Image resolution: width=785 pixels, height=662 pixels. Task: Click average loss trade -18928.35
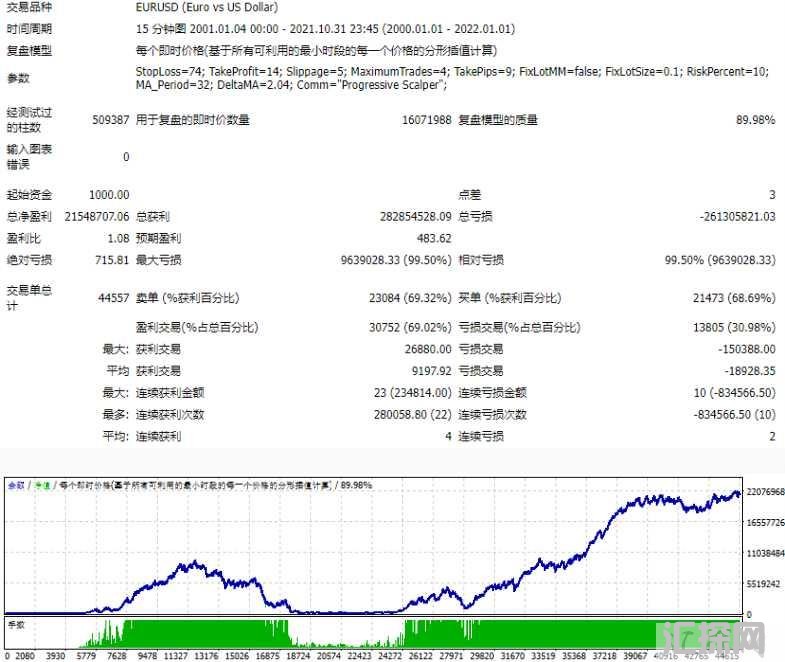point(749,371)
